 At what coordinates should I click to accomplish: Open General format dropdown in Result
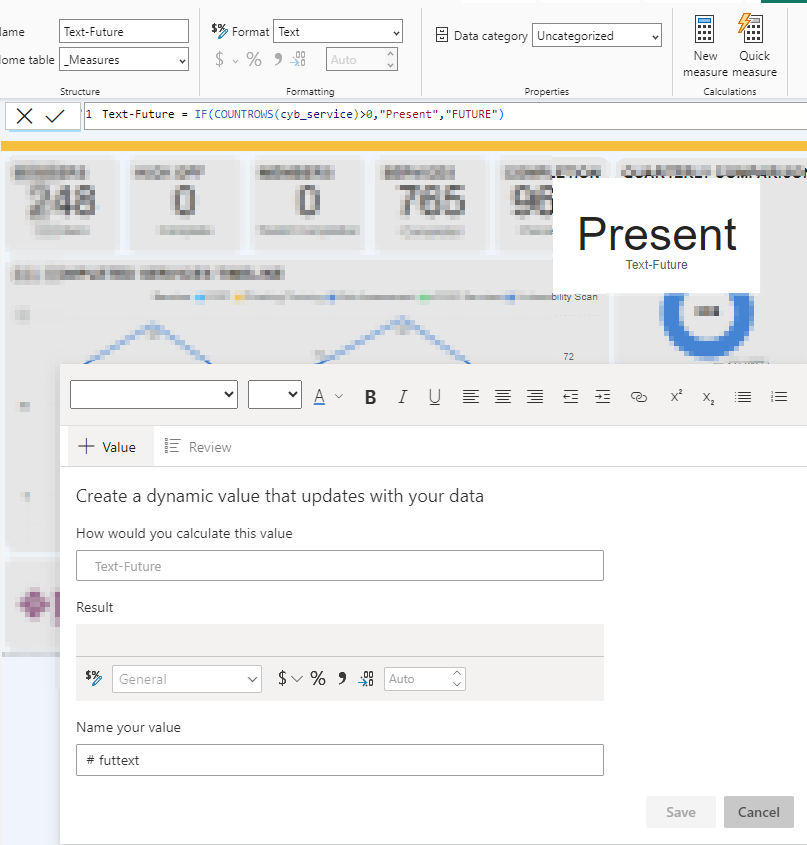pyautogui.click(x=187, y=679)
